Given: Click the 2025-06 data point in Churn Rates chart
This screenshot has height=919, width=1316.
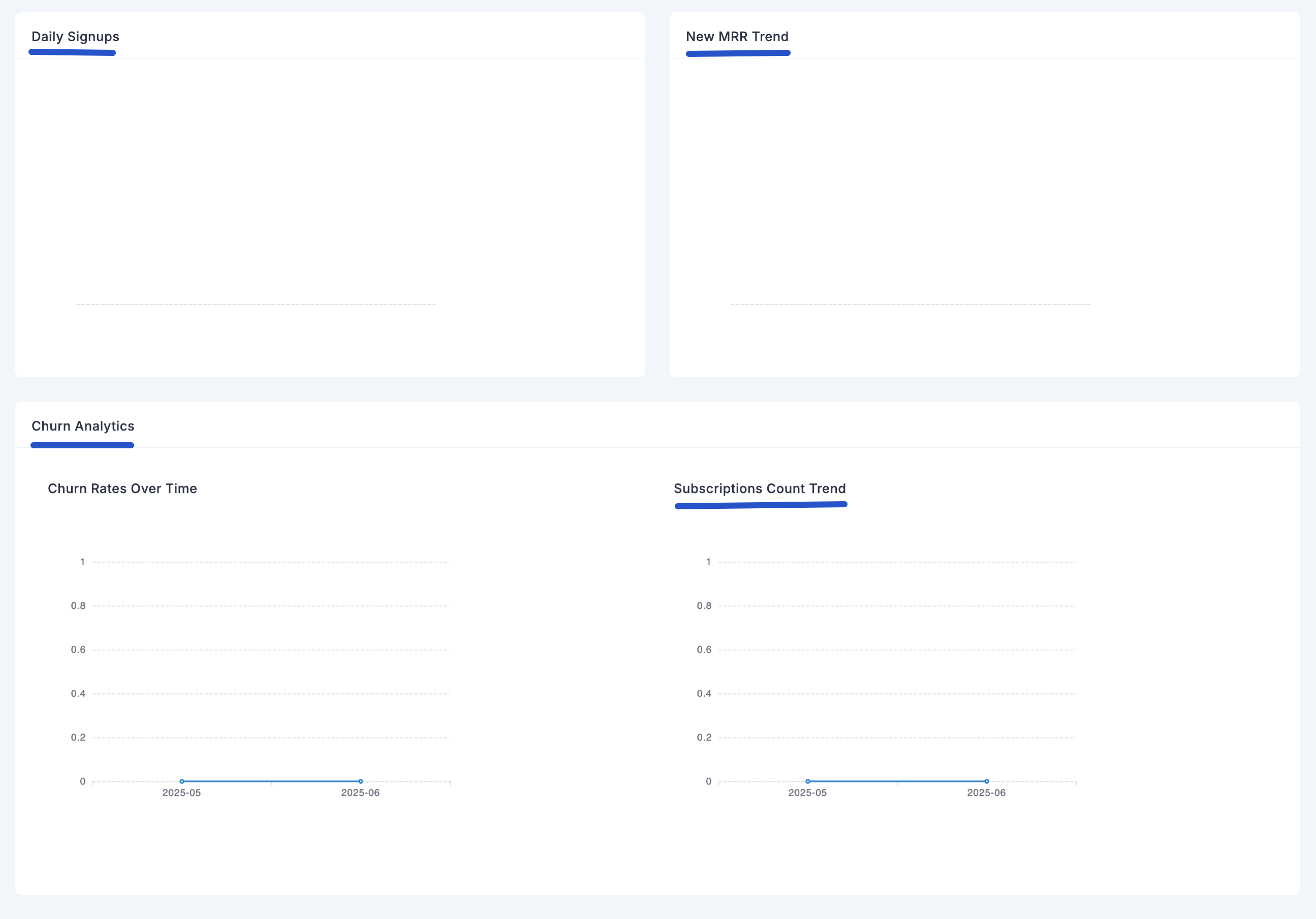Looking at the screenshot, I should [361, 781].
